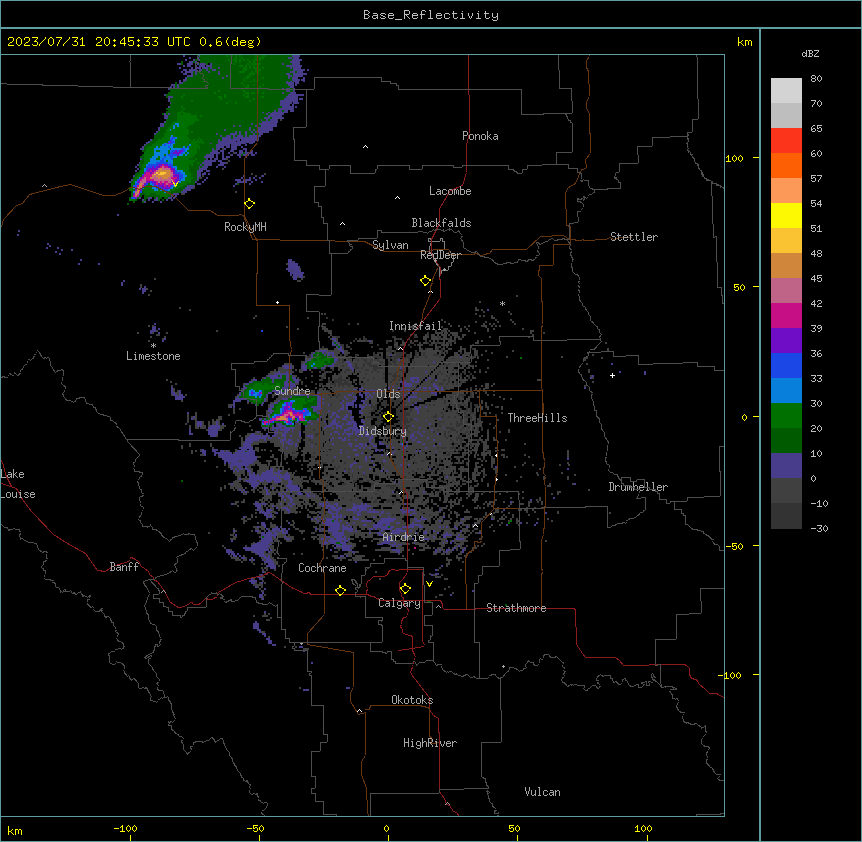
Task: Click the yellow V marker in northwest storm
Action: click(175, 184)
